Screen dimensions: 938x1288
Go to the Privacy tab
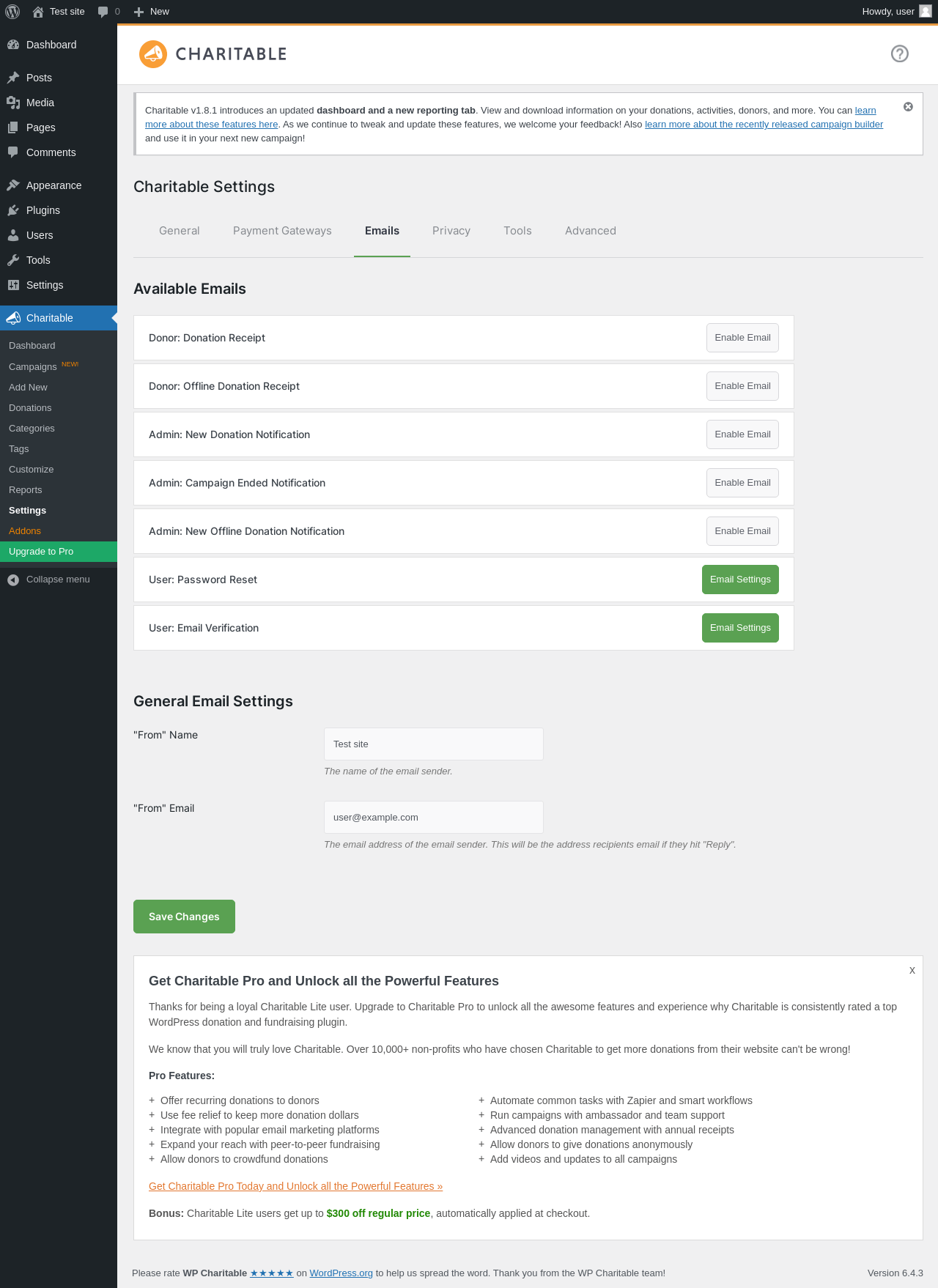(x=451, y=231)
